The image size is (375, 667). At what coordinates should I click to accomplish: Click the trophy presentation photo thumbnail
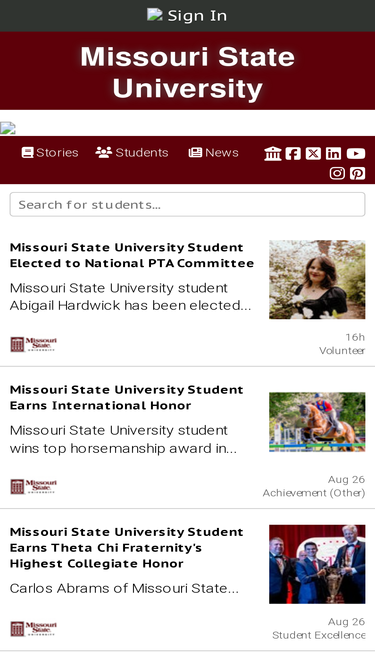pyautogui.click(x=317, y=564)
